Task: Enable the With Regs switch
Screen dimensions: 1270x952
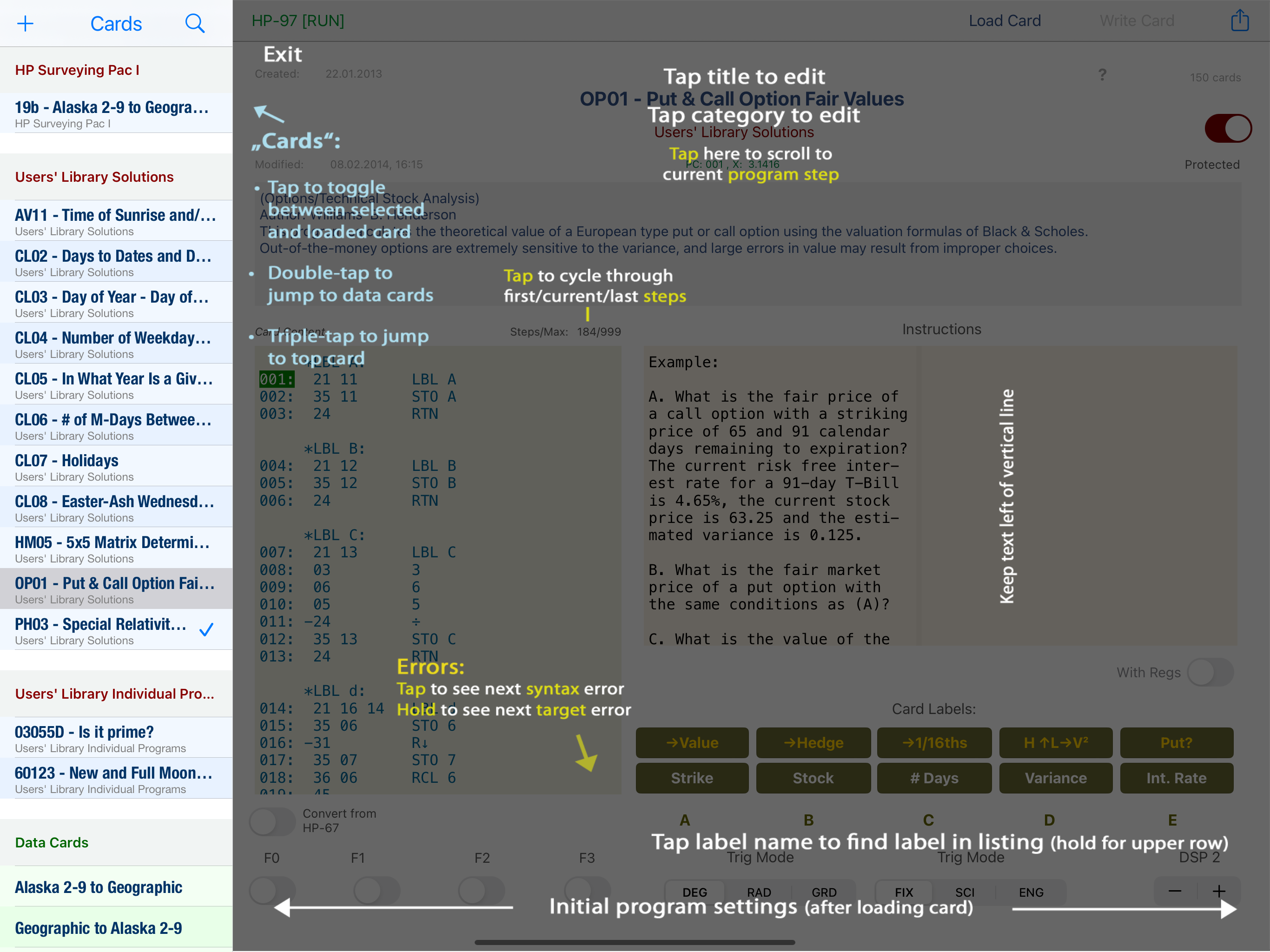Action: 1210,672
